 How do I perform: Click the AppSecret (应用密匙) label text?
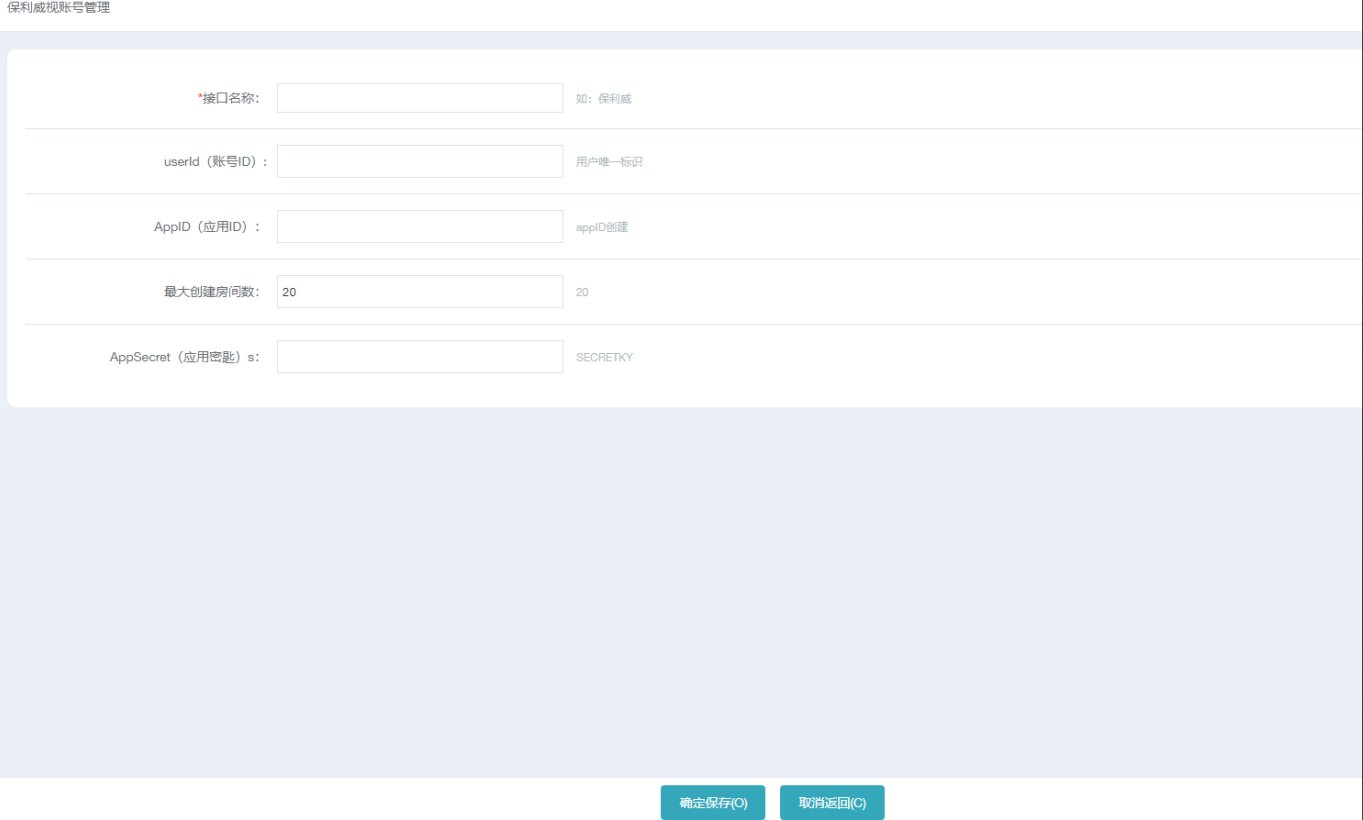tap(184, 357)
